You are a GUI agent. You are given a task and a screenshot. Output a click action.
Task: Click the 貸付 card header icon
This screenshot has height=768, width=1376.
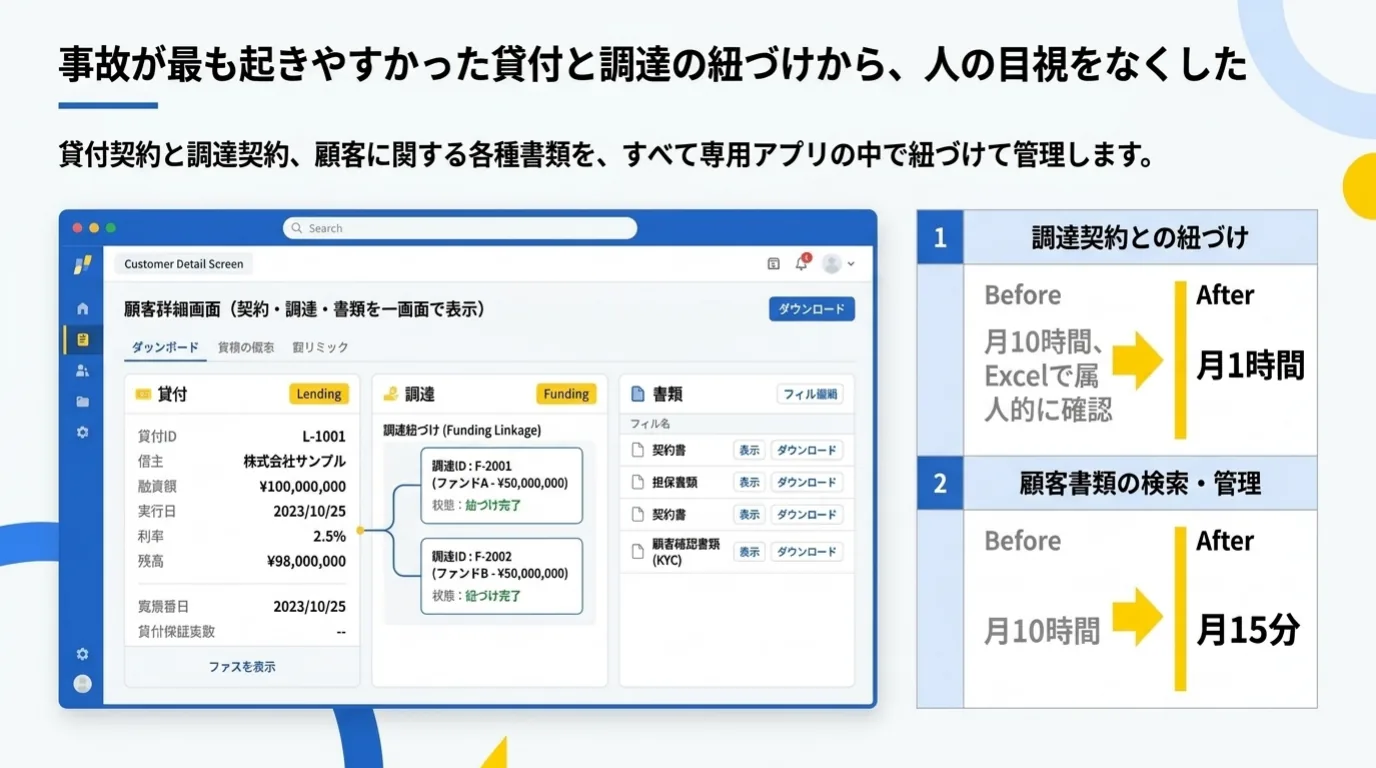pos(143,395)
